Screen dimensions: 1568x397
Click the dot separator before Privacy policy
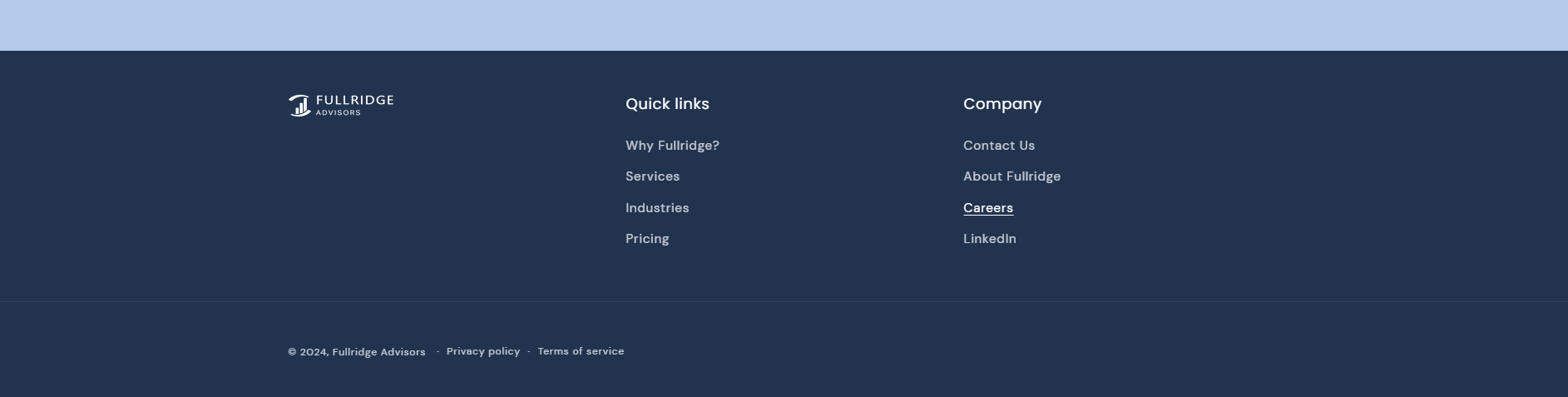438,351
